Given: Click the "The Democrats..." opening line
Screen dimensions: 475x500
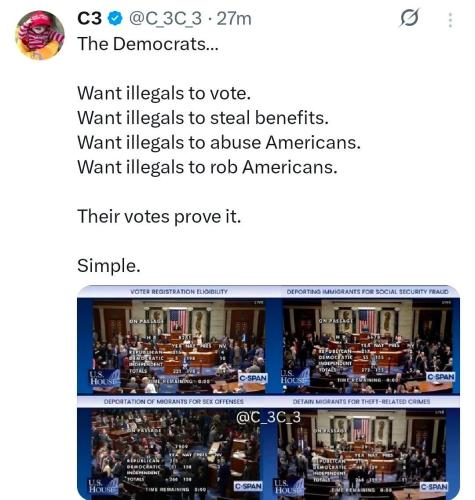Looking at the screenshot, I should click(x=148, y=44).
